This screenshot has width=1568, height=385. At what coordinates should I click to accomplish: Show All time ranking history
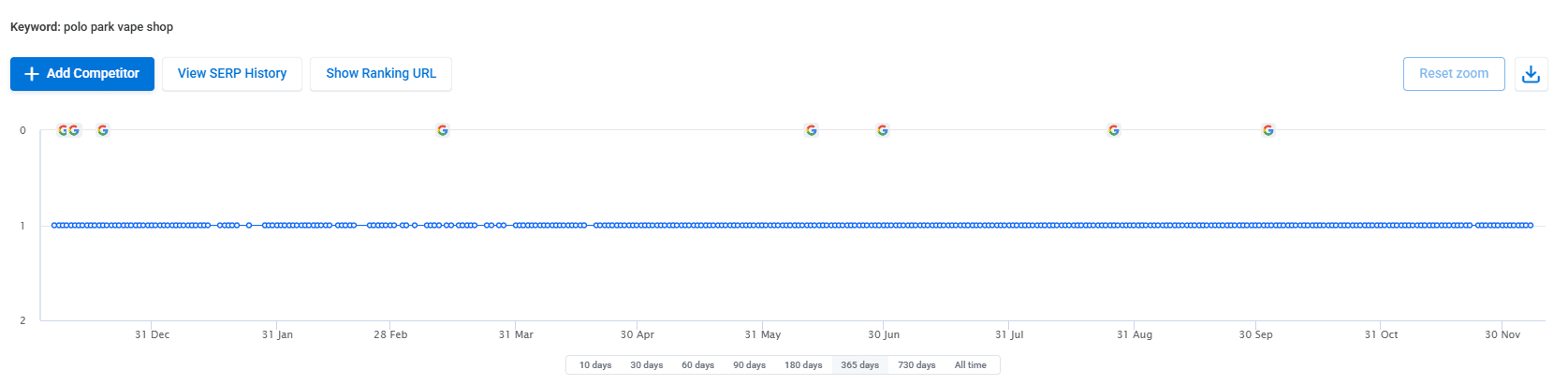(x=970, y=365)
